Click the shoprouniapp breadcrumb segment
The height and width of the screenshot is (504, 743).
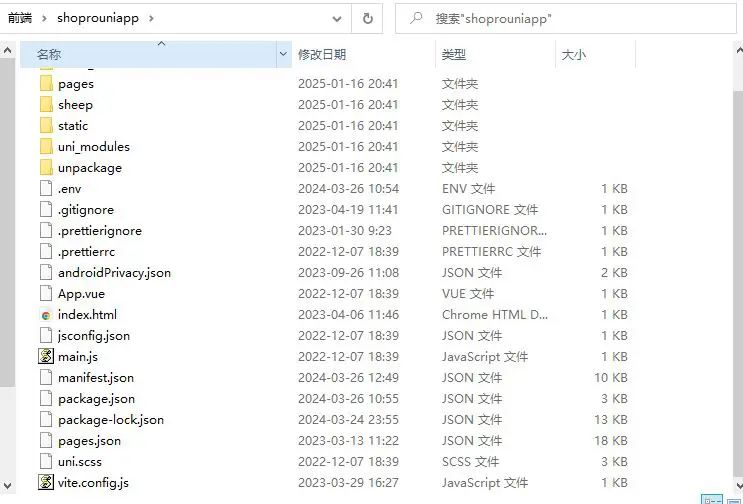[98, 18]
